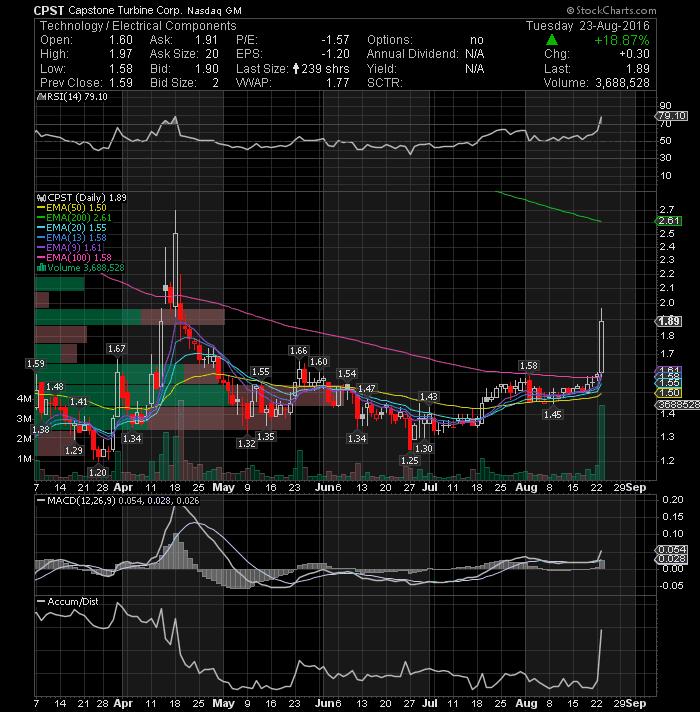
Task: Click the 1.25 low price annotation
Action: 409,460
